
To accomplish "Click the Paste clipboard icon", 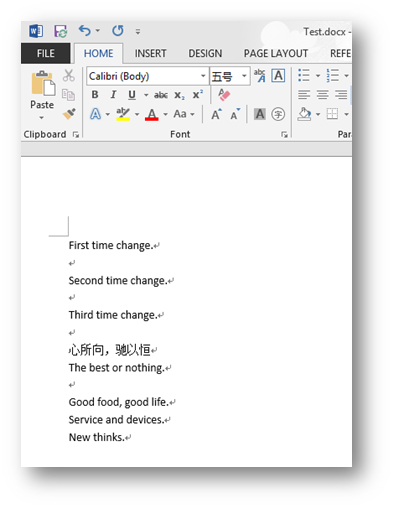I will pos(43,83).
